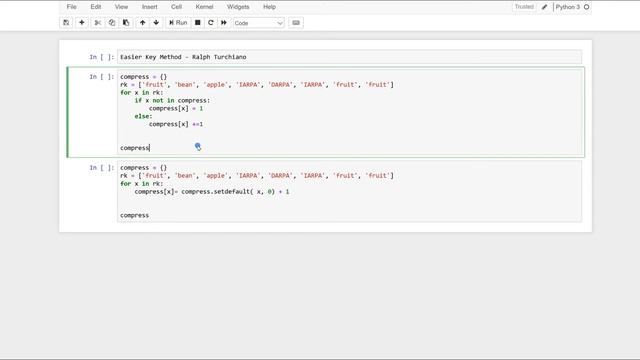Open the cell type Code dropdown
This screenshot has width=640, height=360.
[259, 23]
